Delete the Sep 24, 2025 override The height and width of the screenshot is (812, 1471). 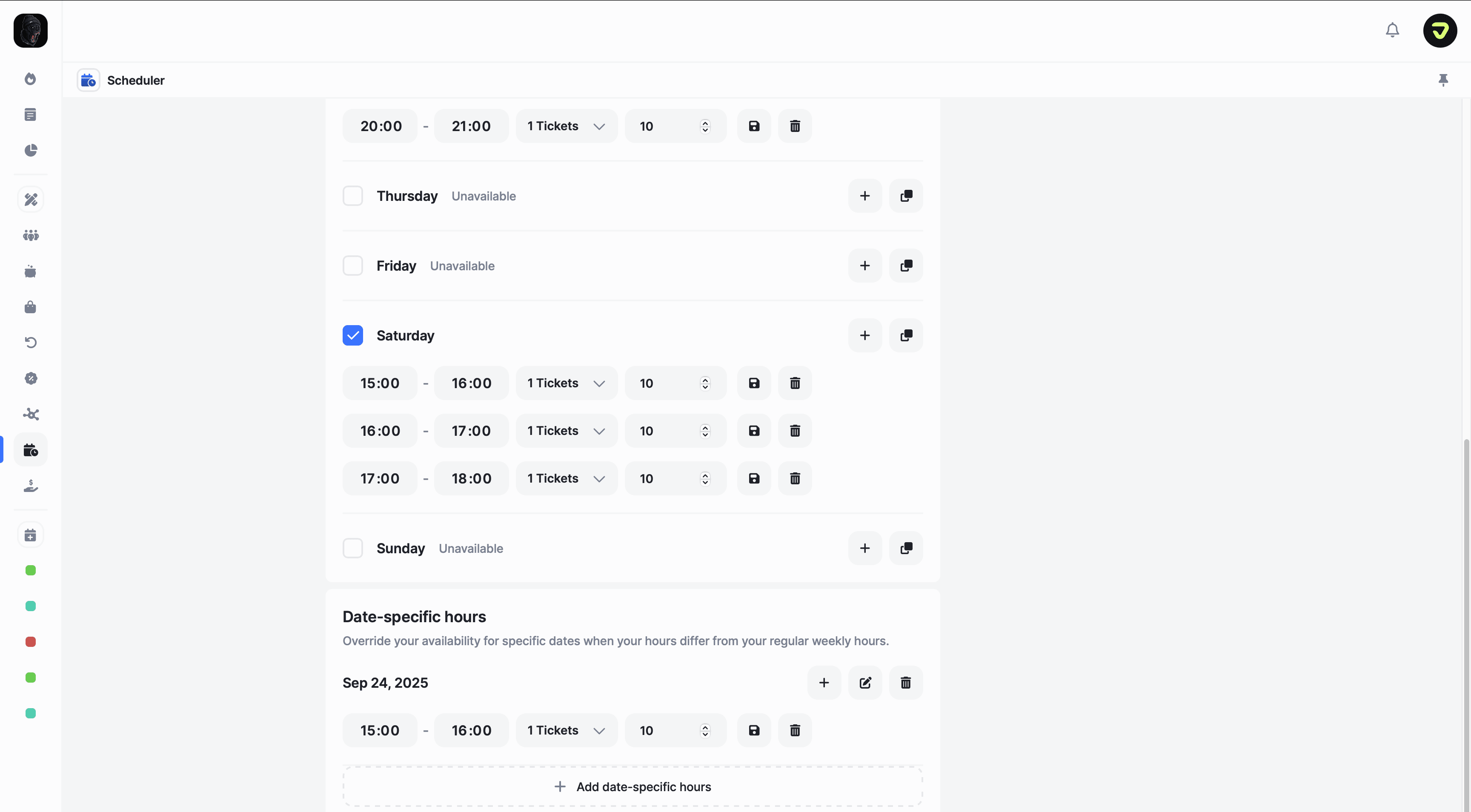pyautogui.click(x=906, y=683)
